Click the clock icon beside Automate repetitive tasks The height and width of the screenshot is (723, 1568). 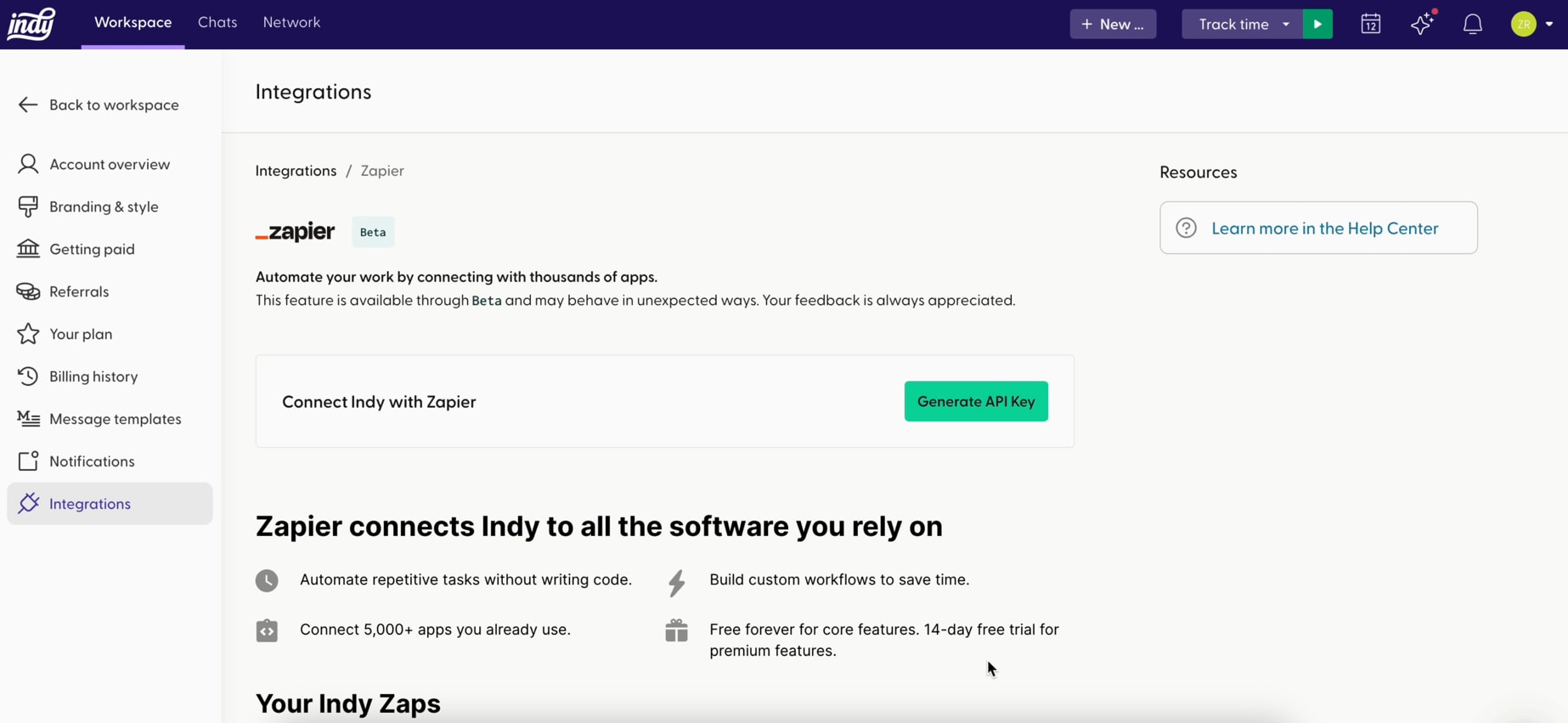tap(267, 581)
